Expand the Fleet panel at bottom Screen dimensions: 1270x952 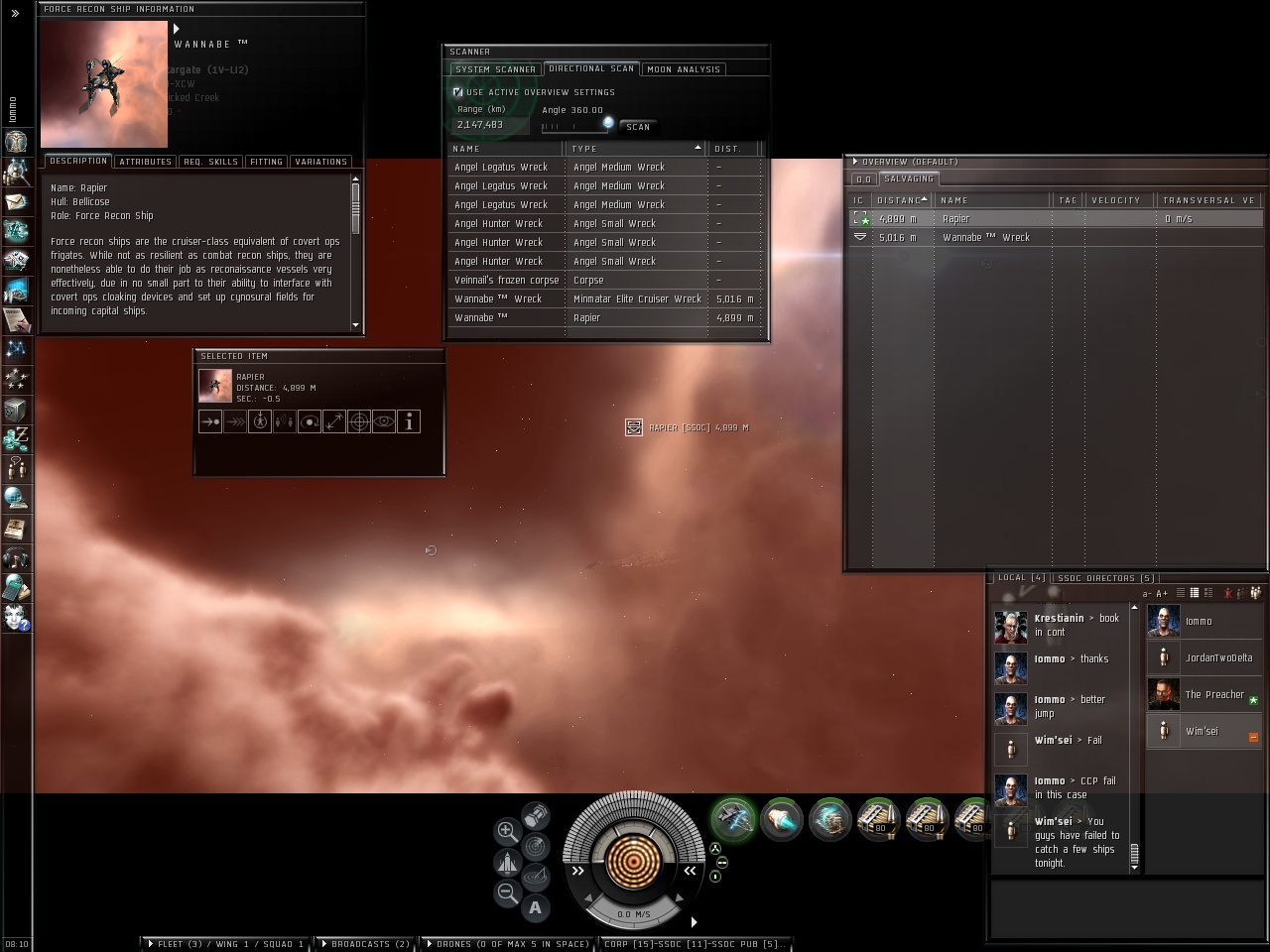pos(150,944)
